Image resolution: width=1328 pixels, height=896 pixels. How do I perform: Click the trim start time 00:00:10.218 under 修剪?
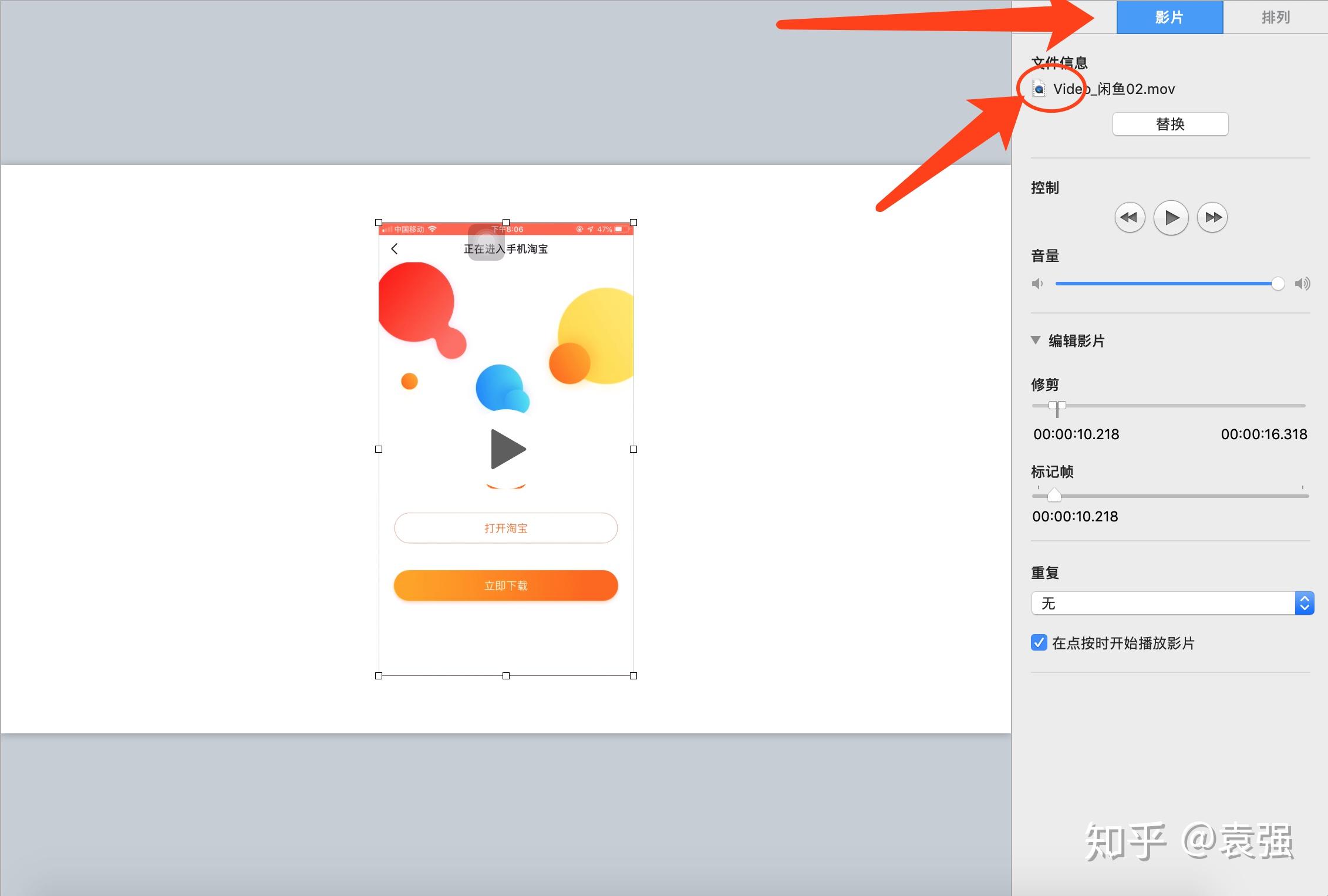click(1076, 434)
